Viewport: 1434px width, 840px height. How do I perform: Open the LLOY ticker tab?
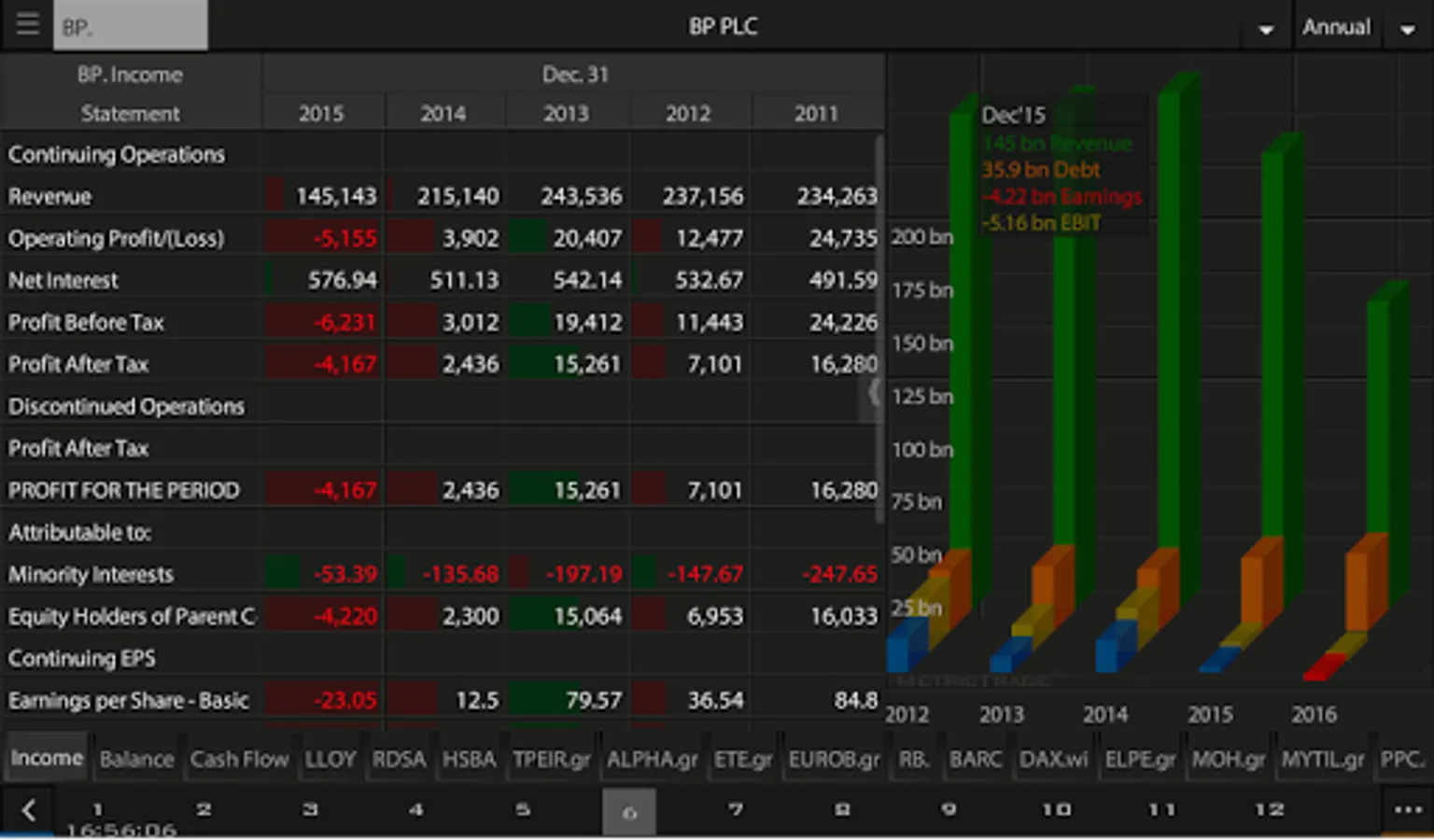pos(330,759)
